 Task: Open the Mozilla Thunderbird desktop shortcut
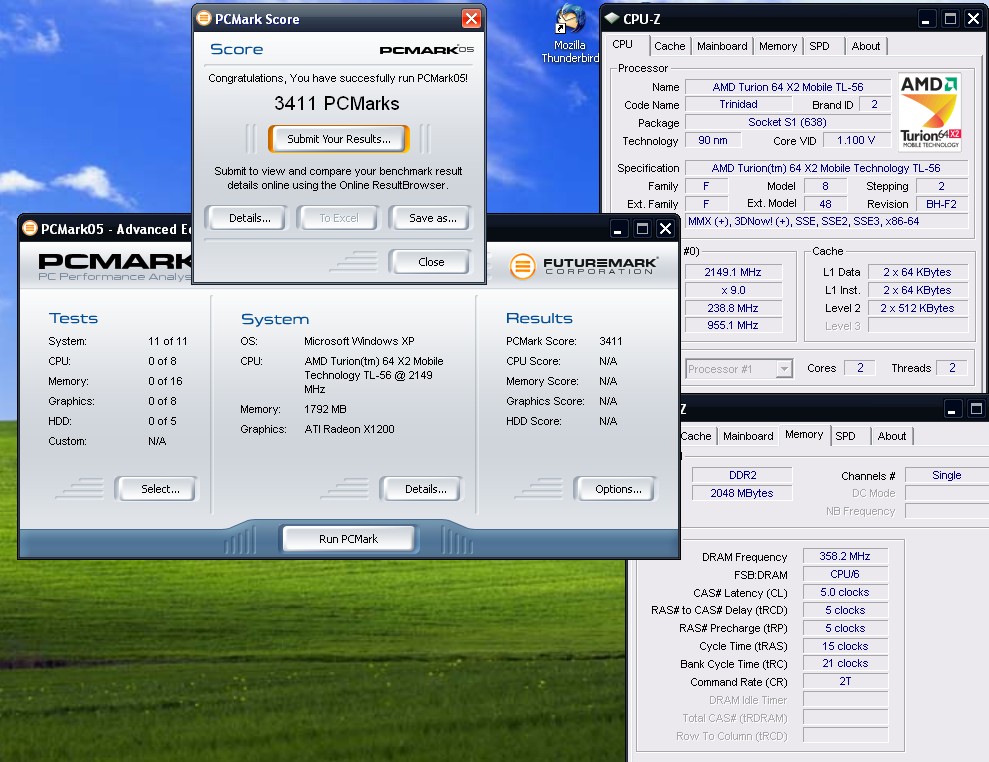coord(570,33)
